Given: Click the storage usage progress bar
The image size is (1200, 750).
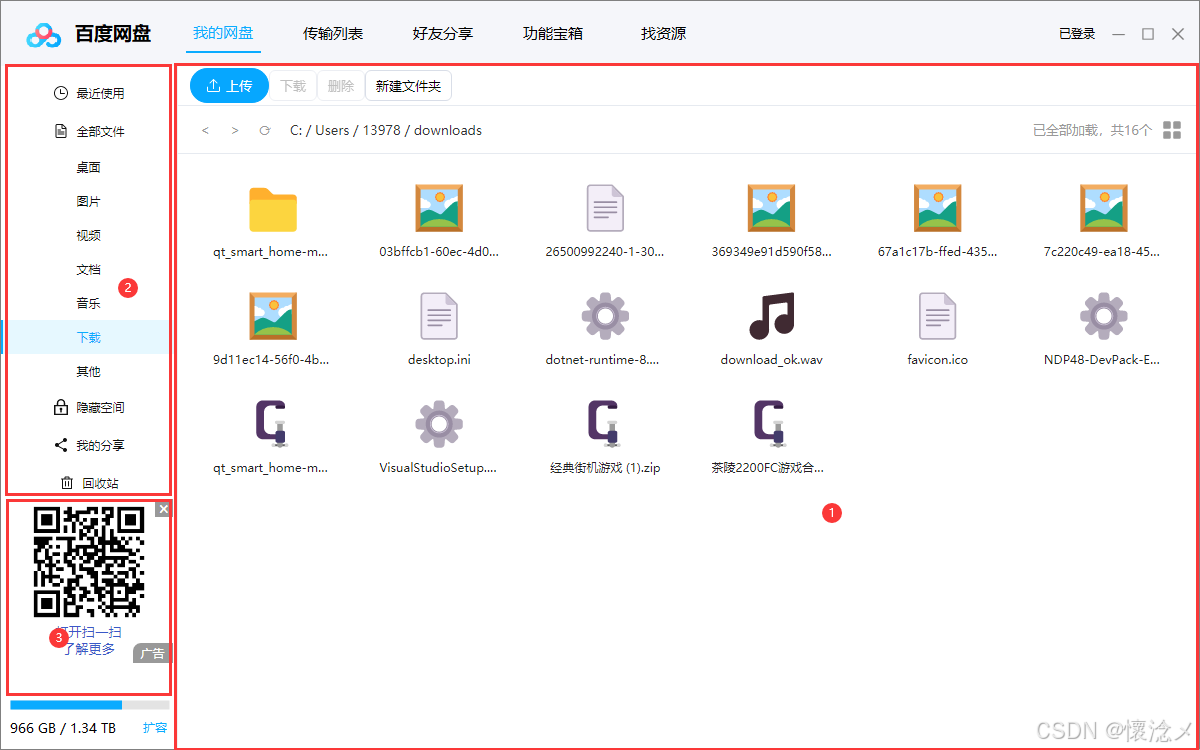Looking at the screenshot, I should point(89,705).
